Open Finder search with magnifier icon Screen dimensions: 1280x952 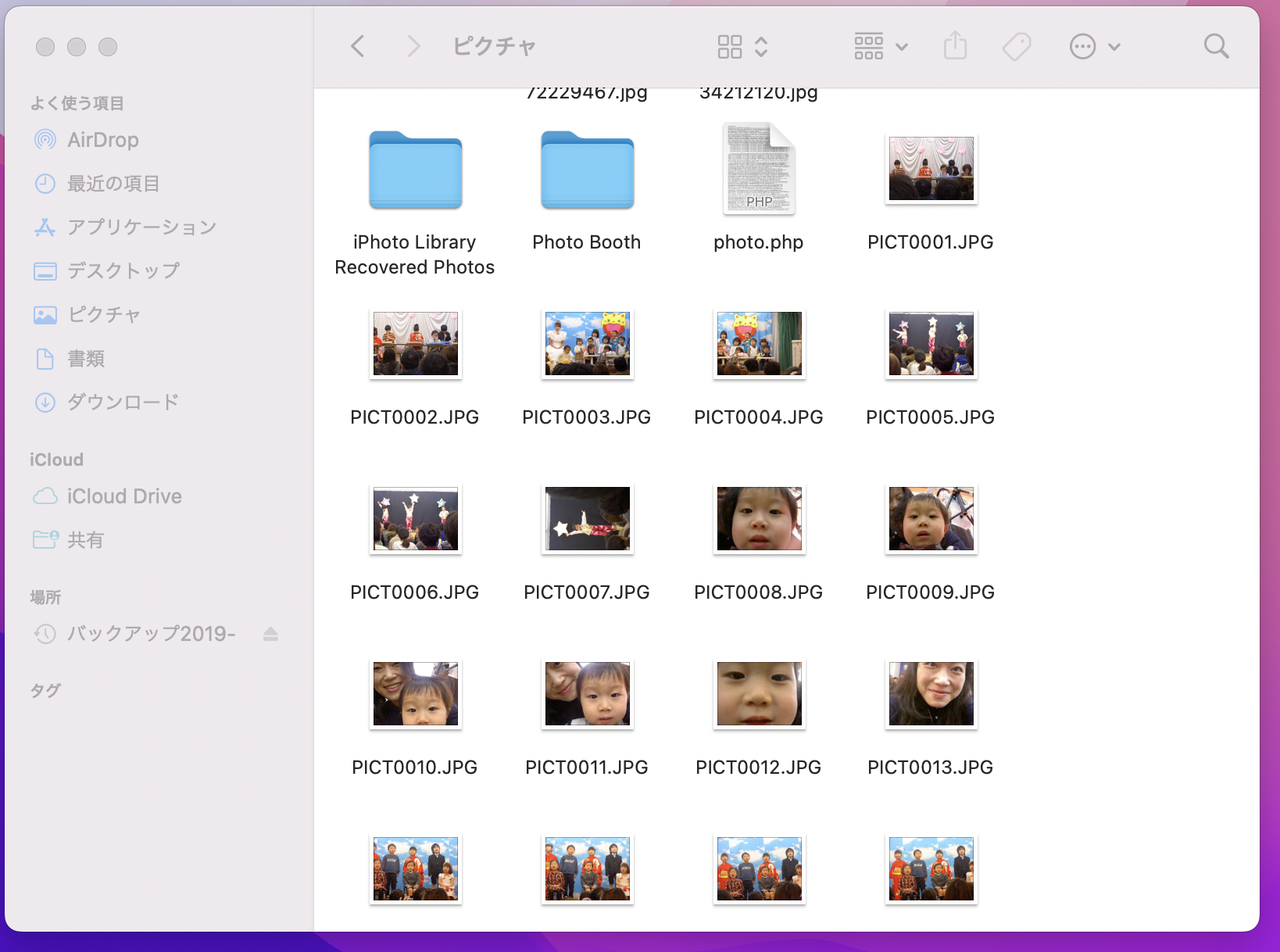click(x=1216, y=47)
